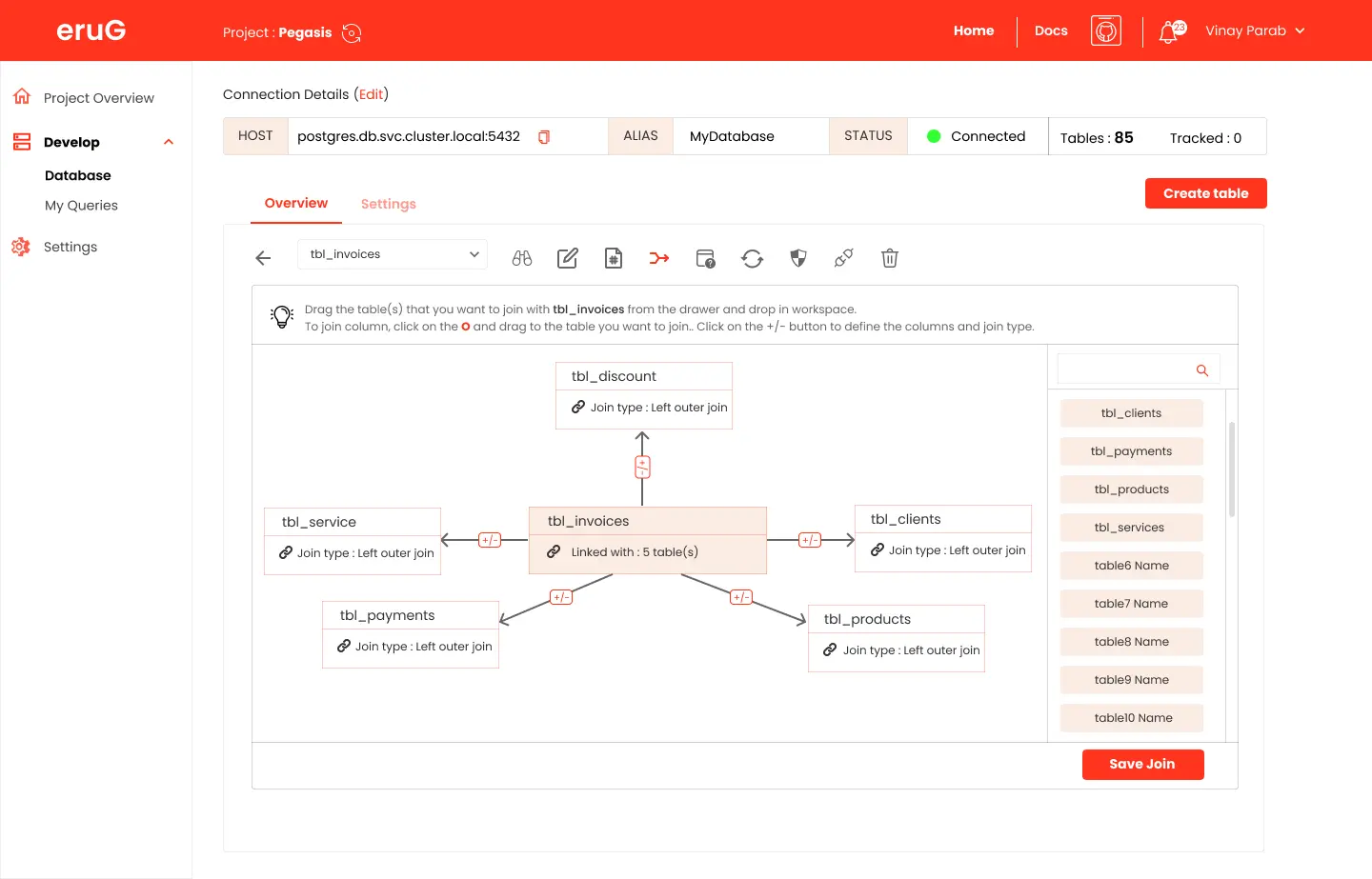Click the Create table button

pyautogui.click(x=1205, y=193)
